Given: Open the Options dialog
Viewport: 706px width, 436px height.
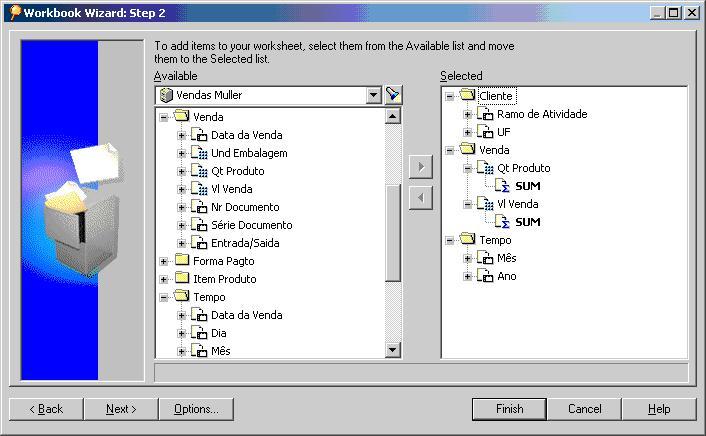Looking at the screenshot, I should pos(196,409).
